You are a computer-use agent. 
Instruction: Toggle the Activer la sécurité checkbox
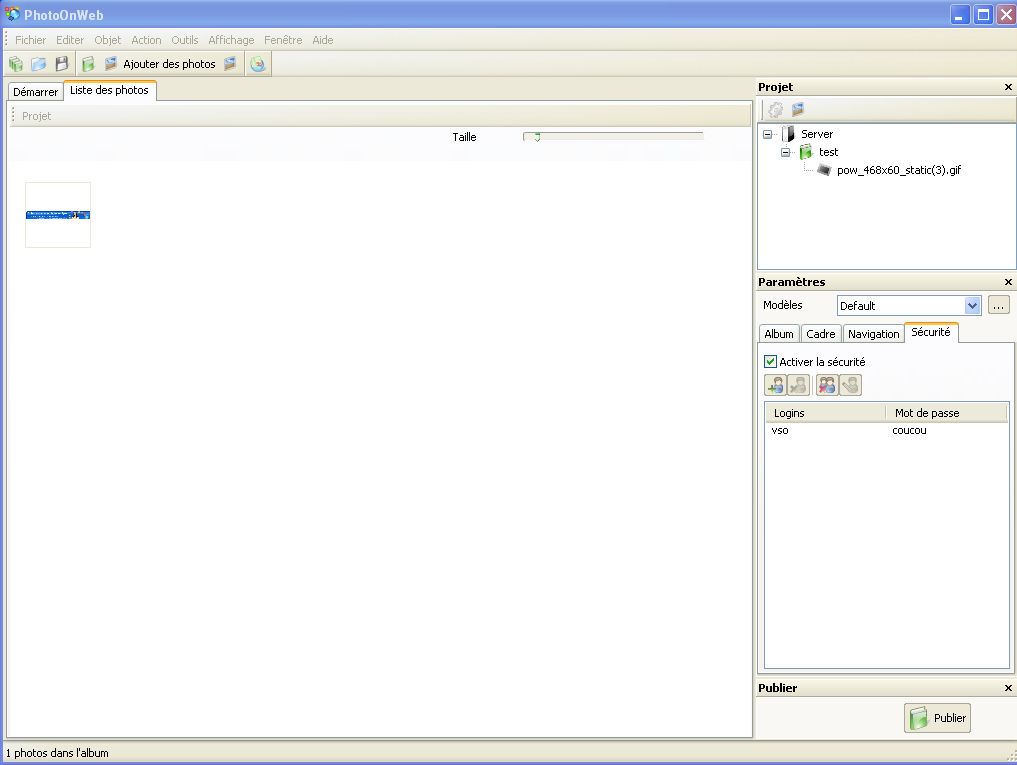click(x=770, y=362)
